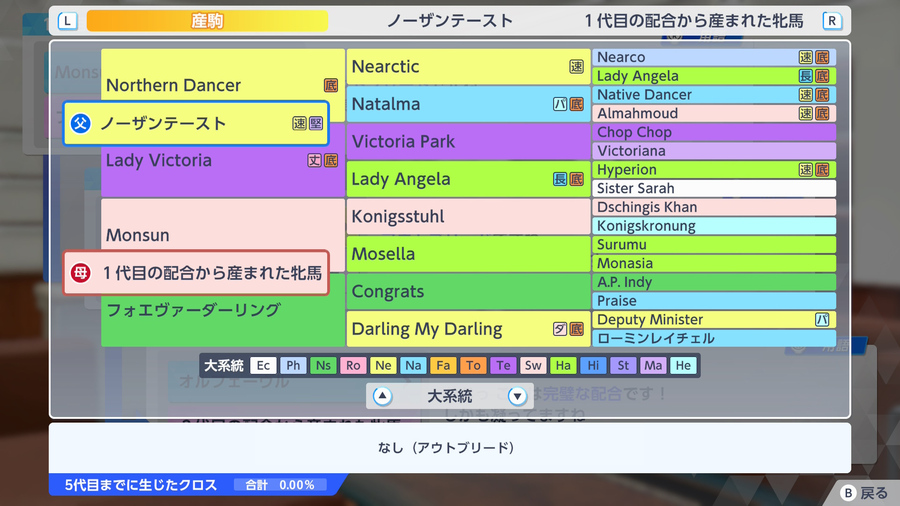
Task: Click the Konigsstuhl pedigree cell
Action: click(468, 216)
